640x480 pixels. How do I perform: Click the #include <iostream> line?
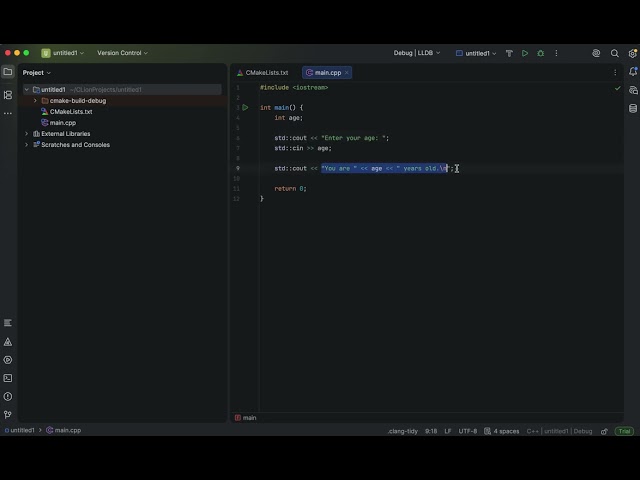[x=294, y=87]
